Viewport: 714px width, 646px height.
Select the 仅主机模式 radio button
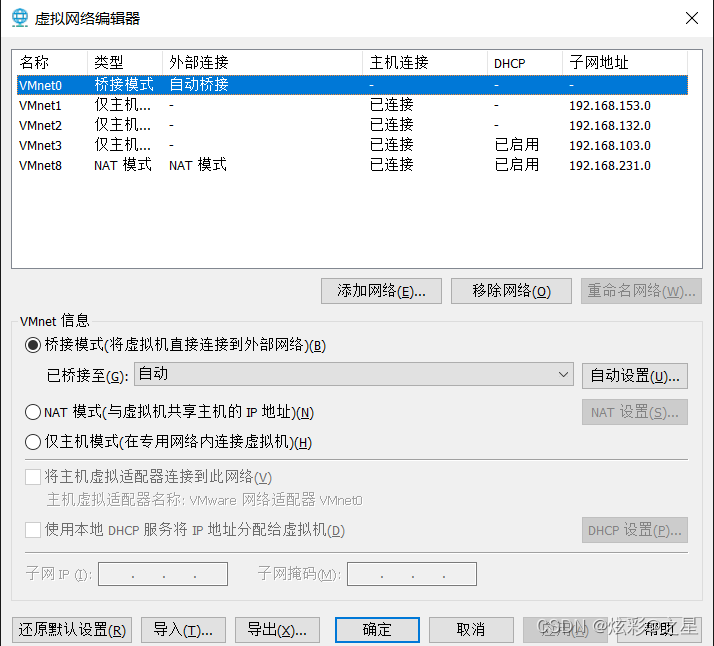33,442
